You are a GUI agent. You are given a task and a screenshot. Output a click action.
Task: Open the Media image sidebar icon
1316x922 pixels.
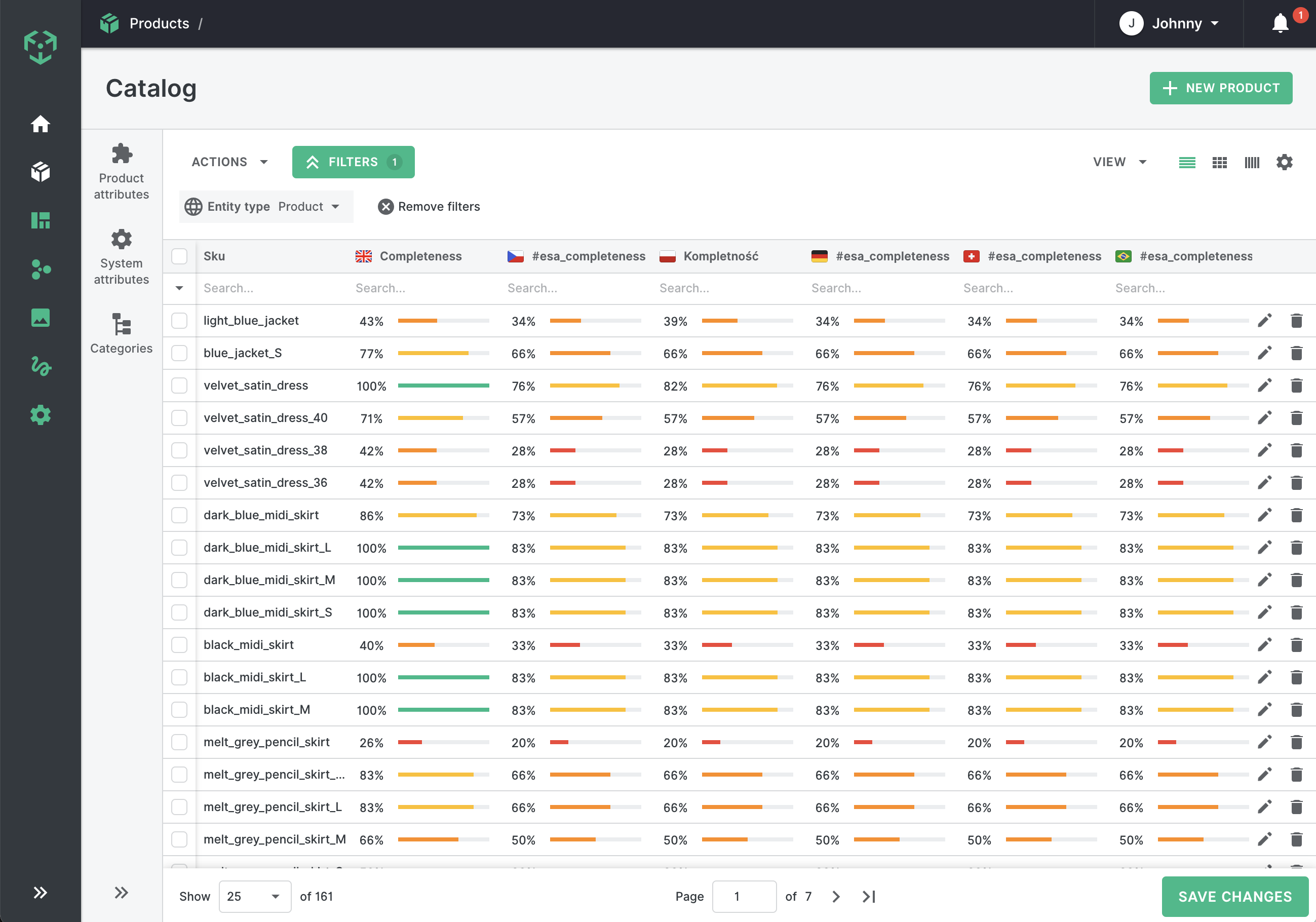[x=40, y=317]
